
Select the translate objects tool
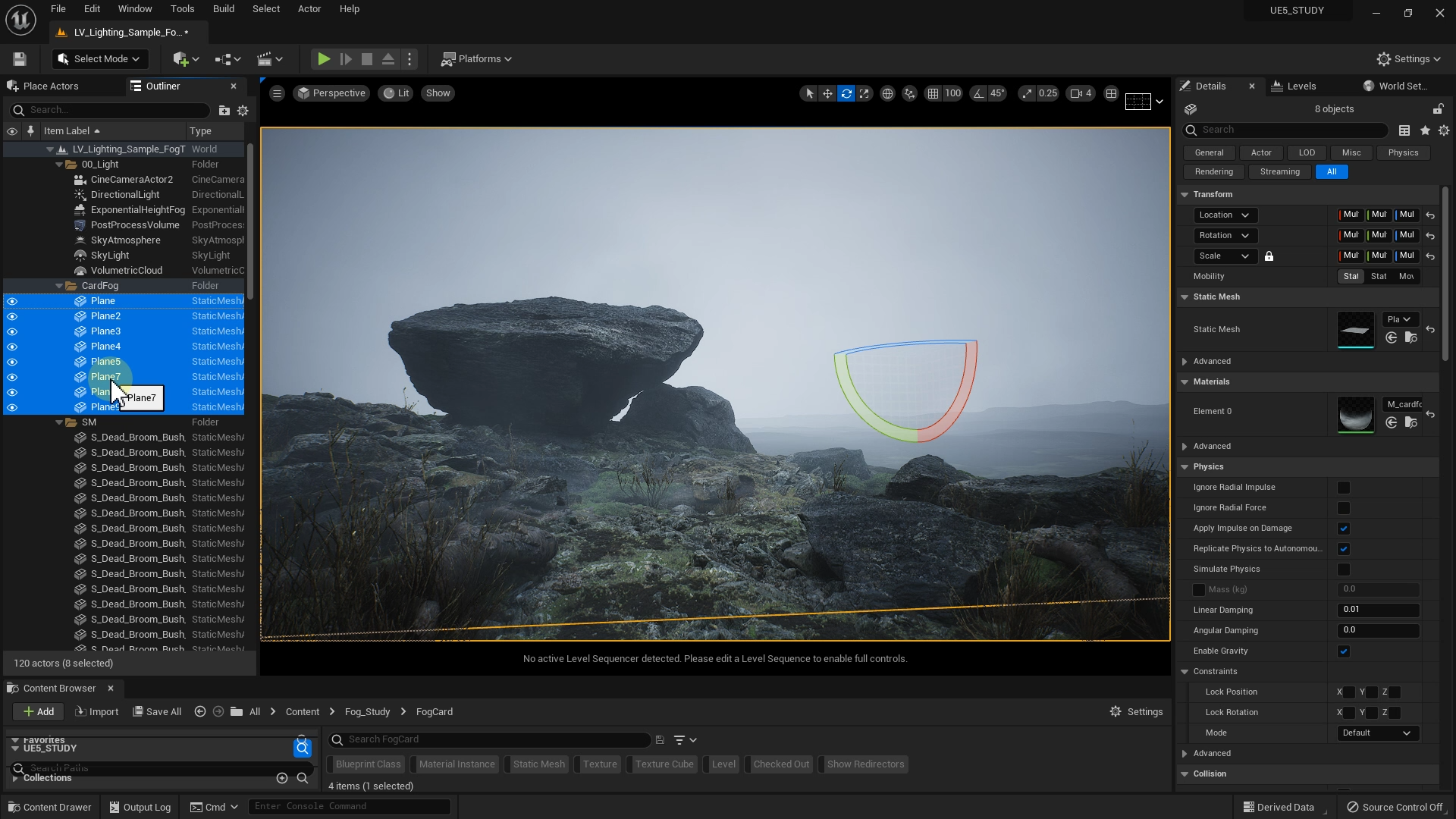click(x=827, y=93)
